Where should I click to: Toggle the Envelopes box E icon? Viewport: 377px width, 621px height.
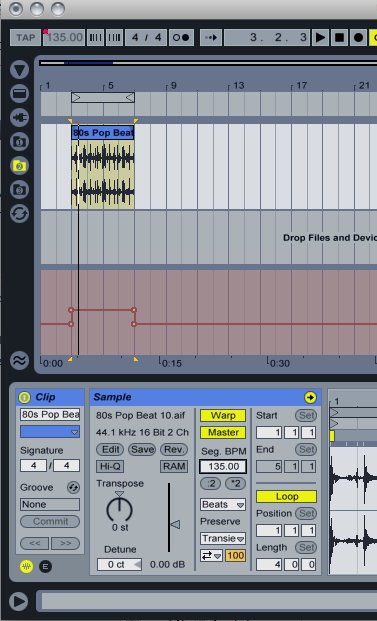46,567
